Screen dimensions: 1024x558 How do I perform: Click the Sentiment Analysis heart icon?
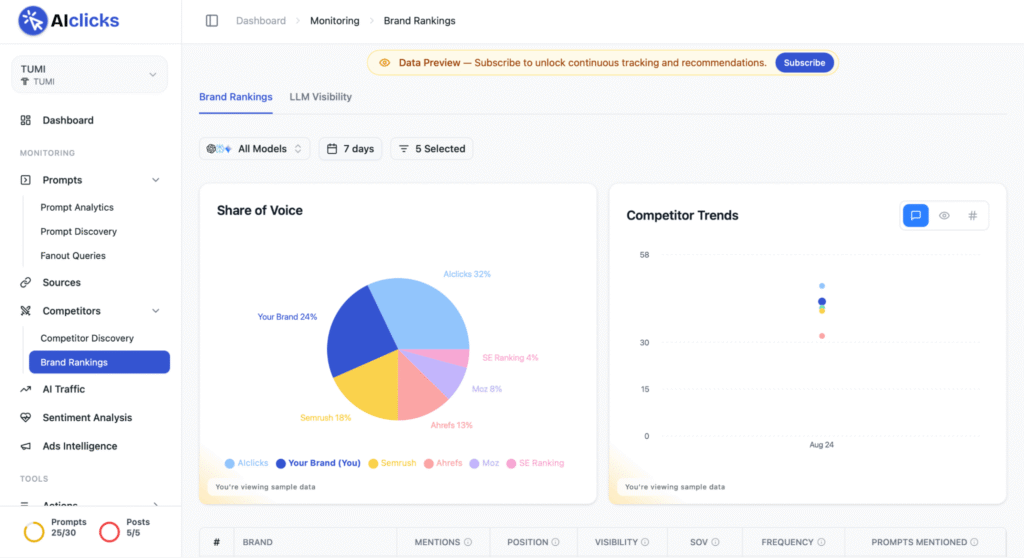[x=25, y=418]
